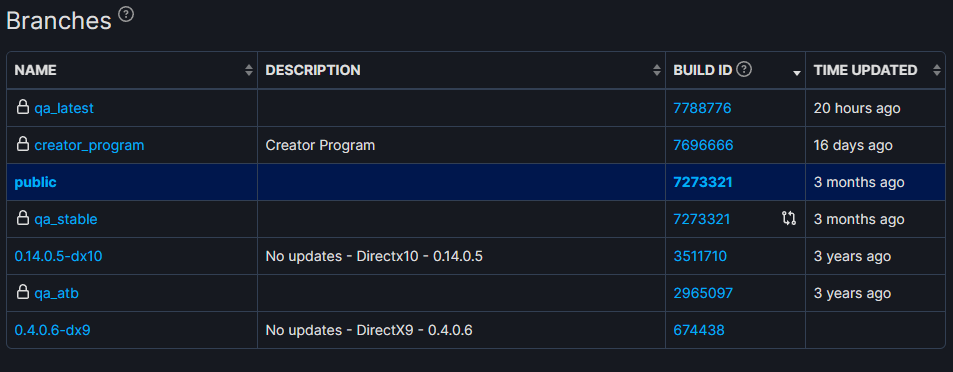Click the lock icon beside qa_latest
The height and width of the screenshot is (372, 953).
coord(22,108)
